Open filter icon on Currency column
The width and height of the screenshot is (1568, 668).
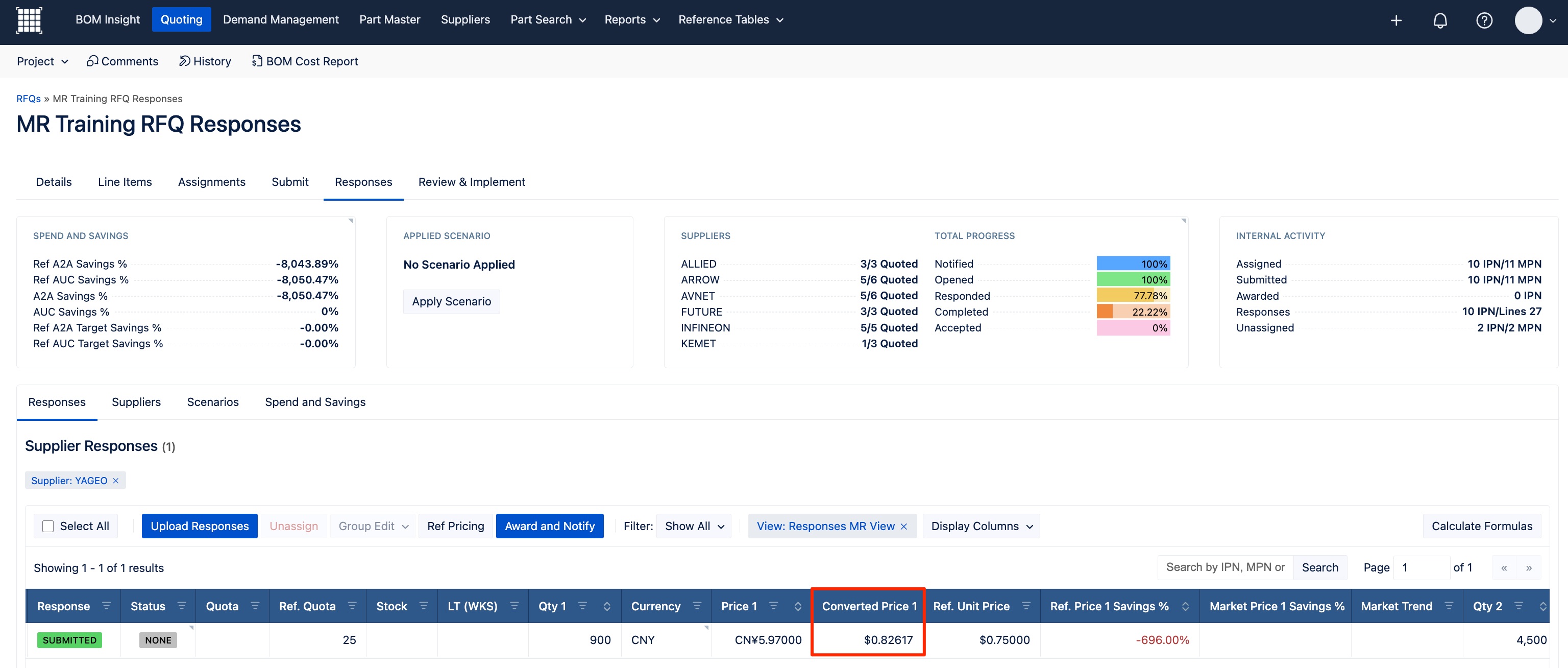697,606
